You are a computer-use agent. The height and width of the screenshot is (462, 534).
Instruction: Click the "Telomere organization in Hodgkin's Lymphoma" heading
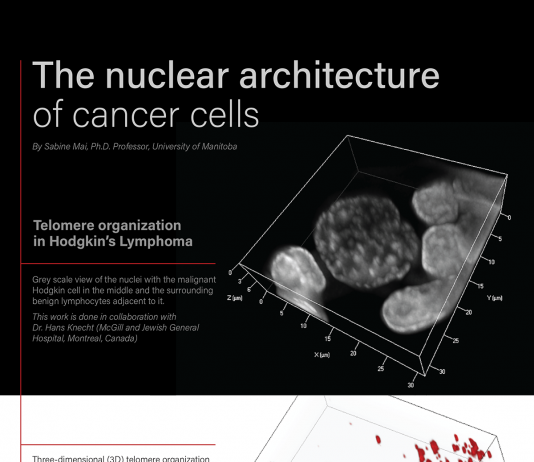coord(113,233)
